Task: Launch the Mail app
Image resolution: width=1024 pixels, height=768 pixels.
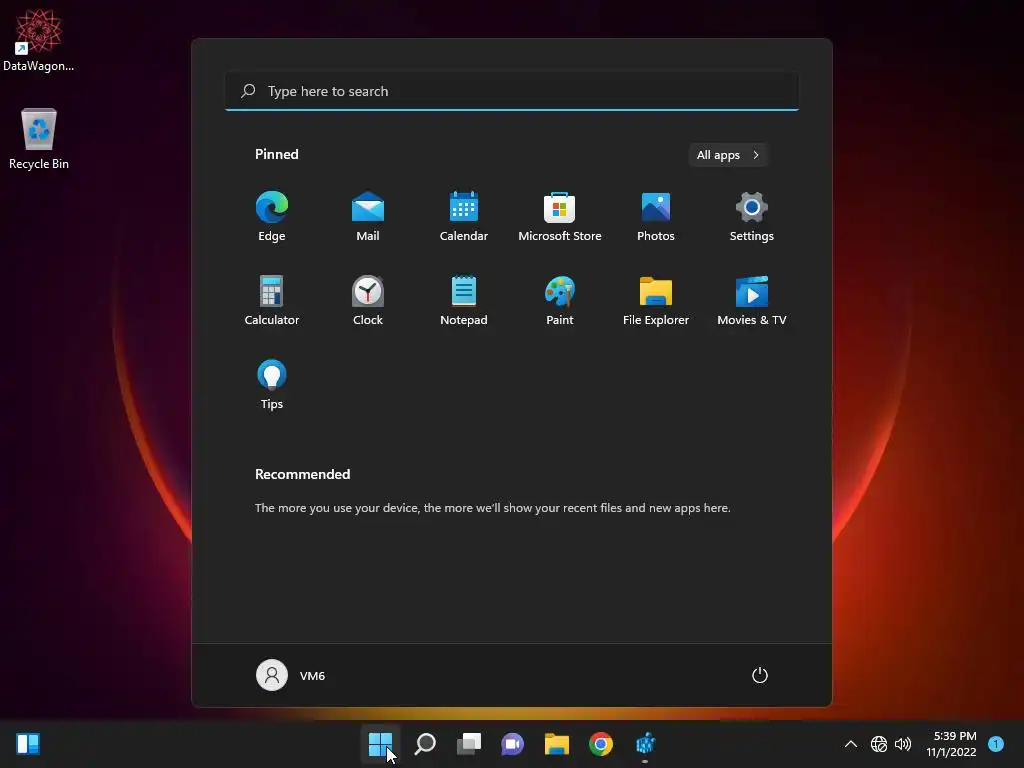Action: pos(368,217)
